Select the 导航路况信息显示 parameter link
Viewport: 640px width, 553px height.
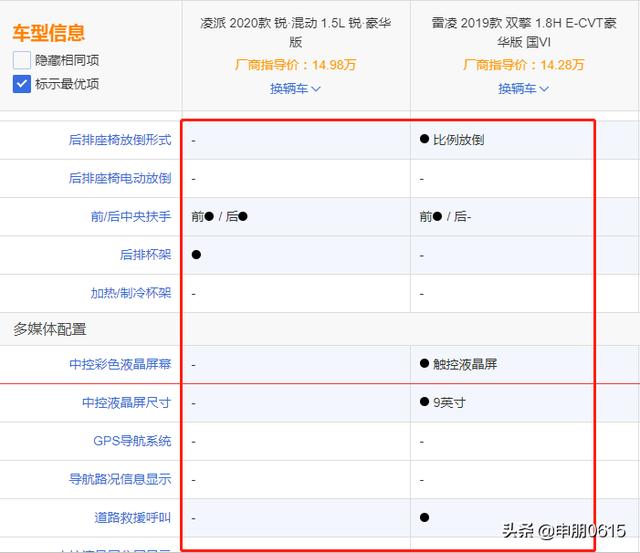coord(119,479)
